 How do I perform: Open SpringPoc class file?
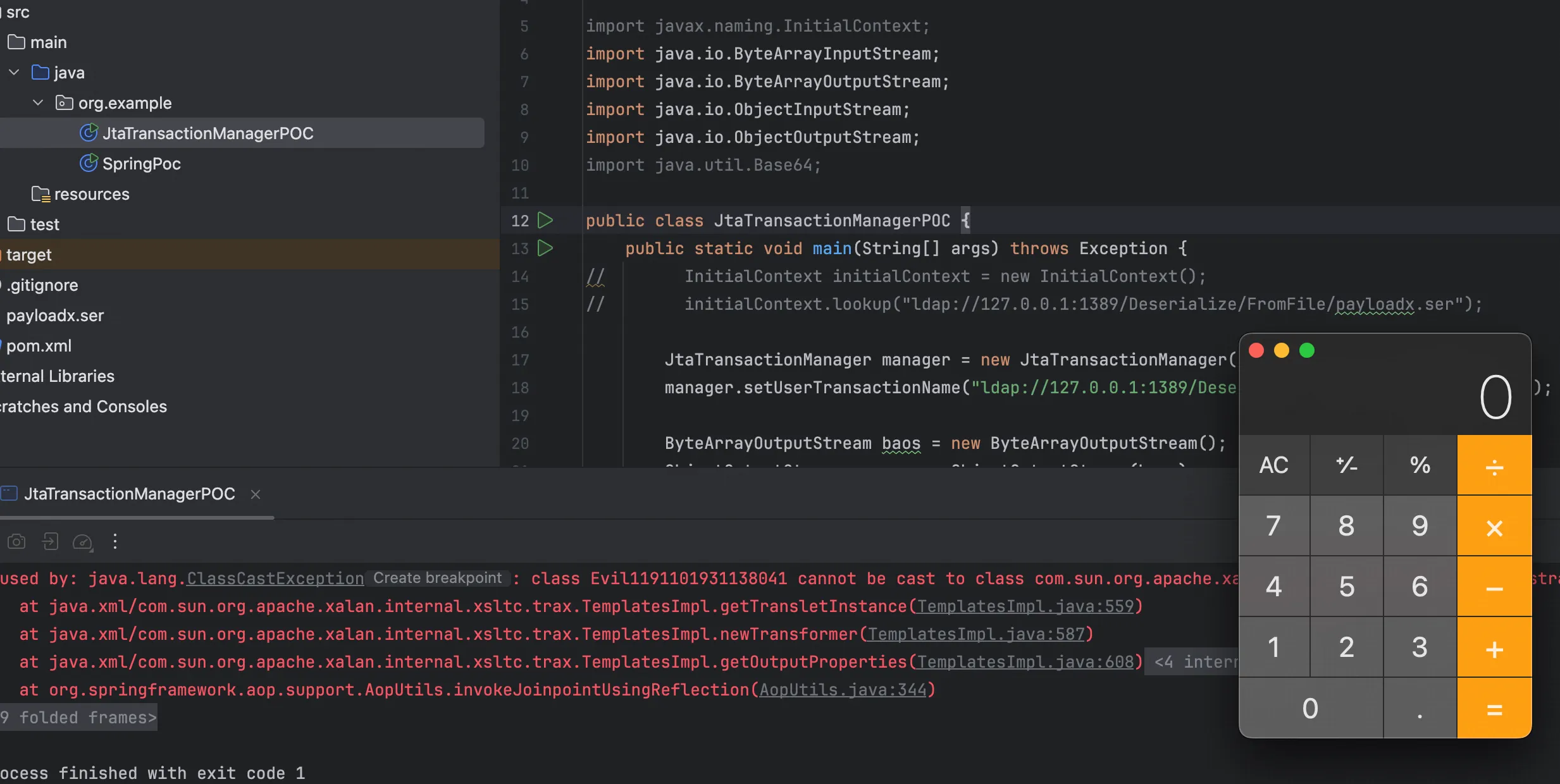(x=141, y=164)
